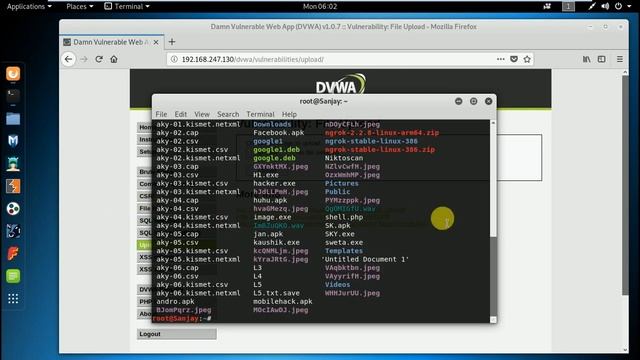The width and height of the screenshot is (640, 360).
Task: Open the terminal File menu
Action: (x=161, y=114)
